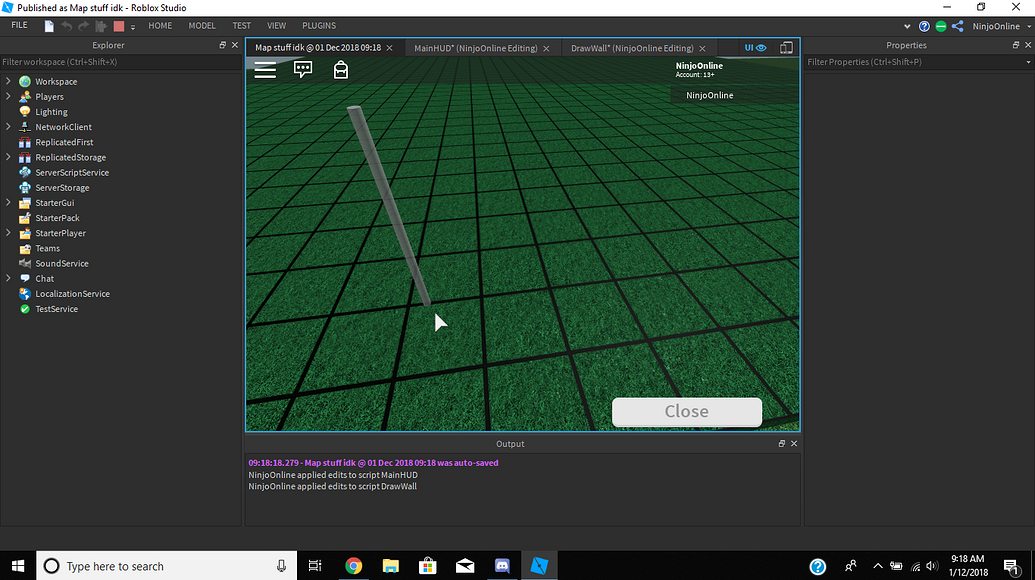1035x580 pixels.
Task: Click the green team status icon
Action: click(941, 26)
